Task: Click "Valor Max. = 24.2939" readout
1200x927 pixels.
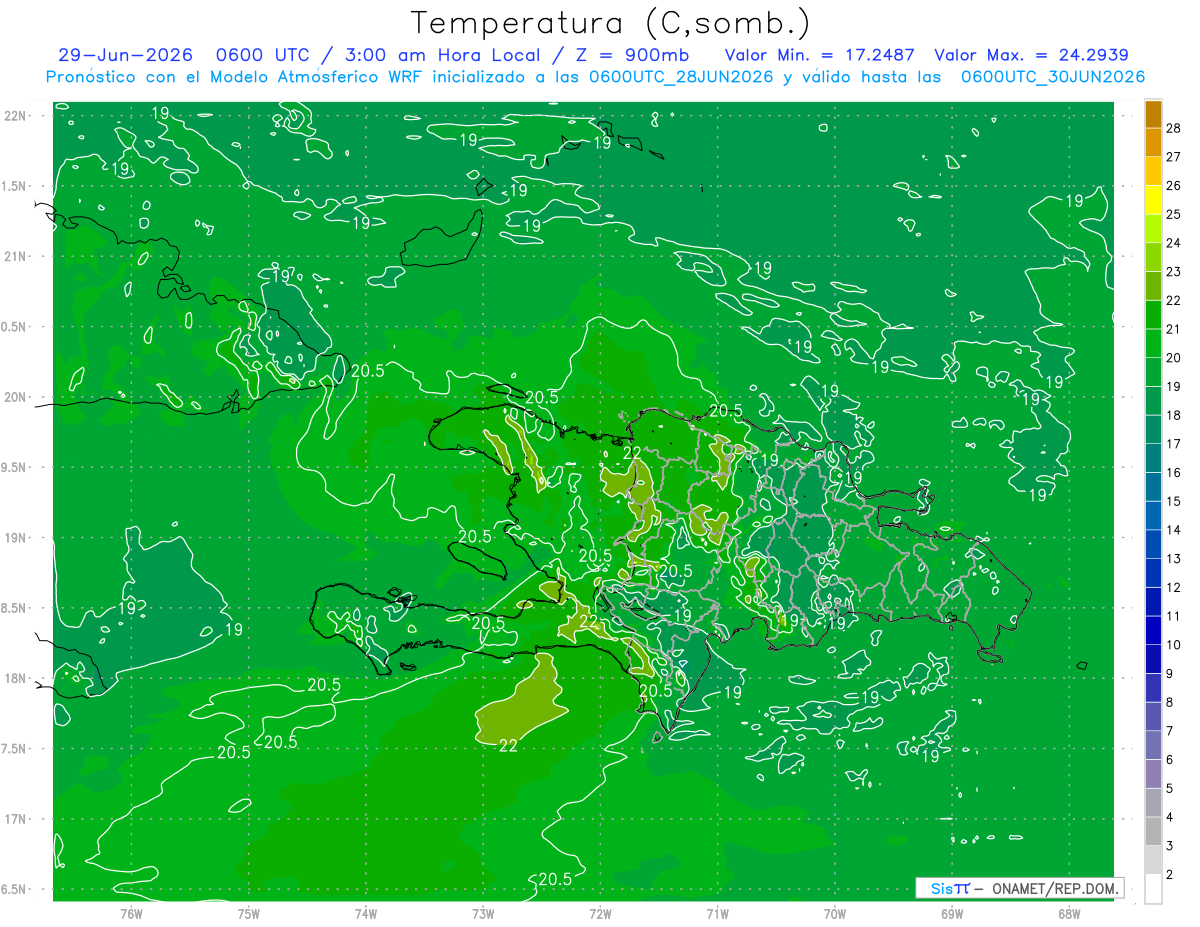Action: (1031, 55)
